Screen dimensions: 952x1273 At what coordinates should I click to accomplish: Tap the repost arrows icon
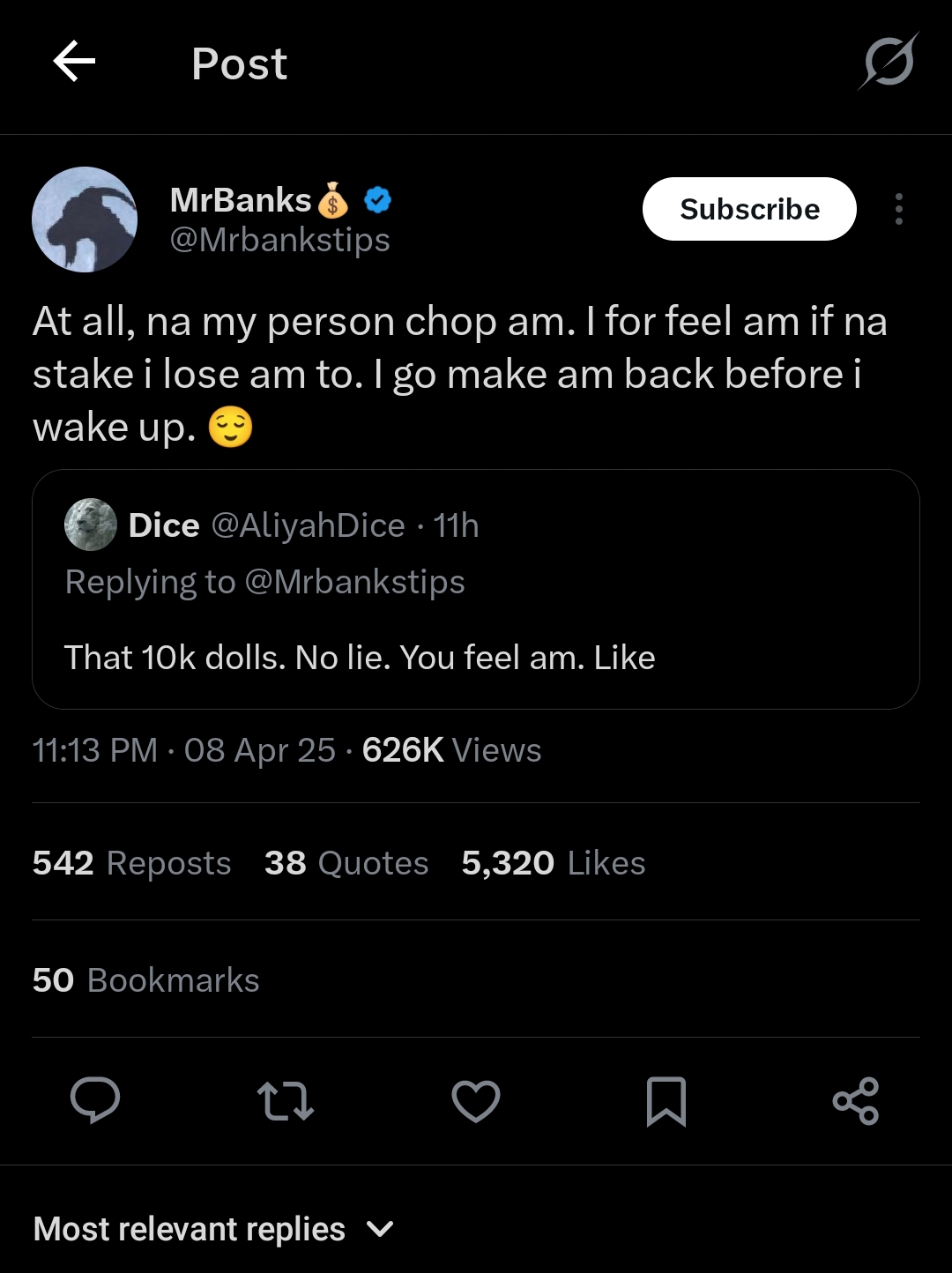tap(286, 1101)
